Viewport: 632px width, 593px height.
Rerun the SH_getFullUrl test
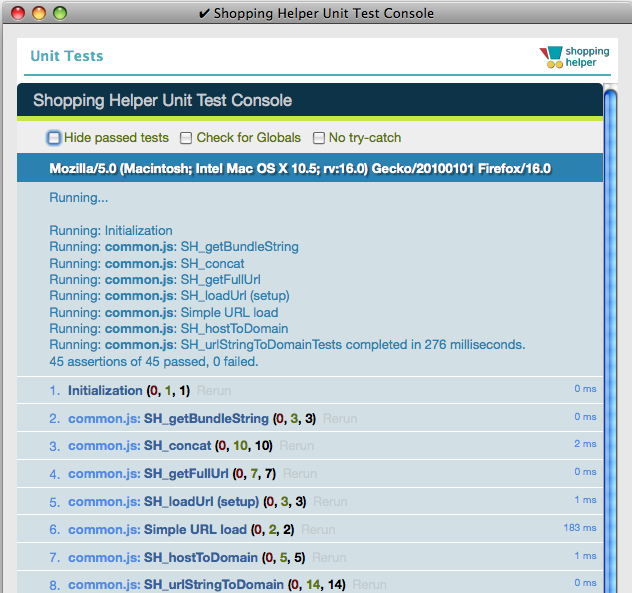(299, 474)
